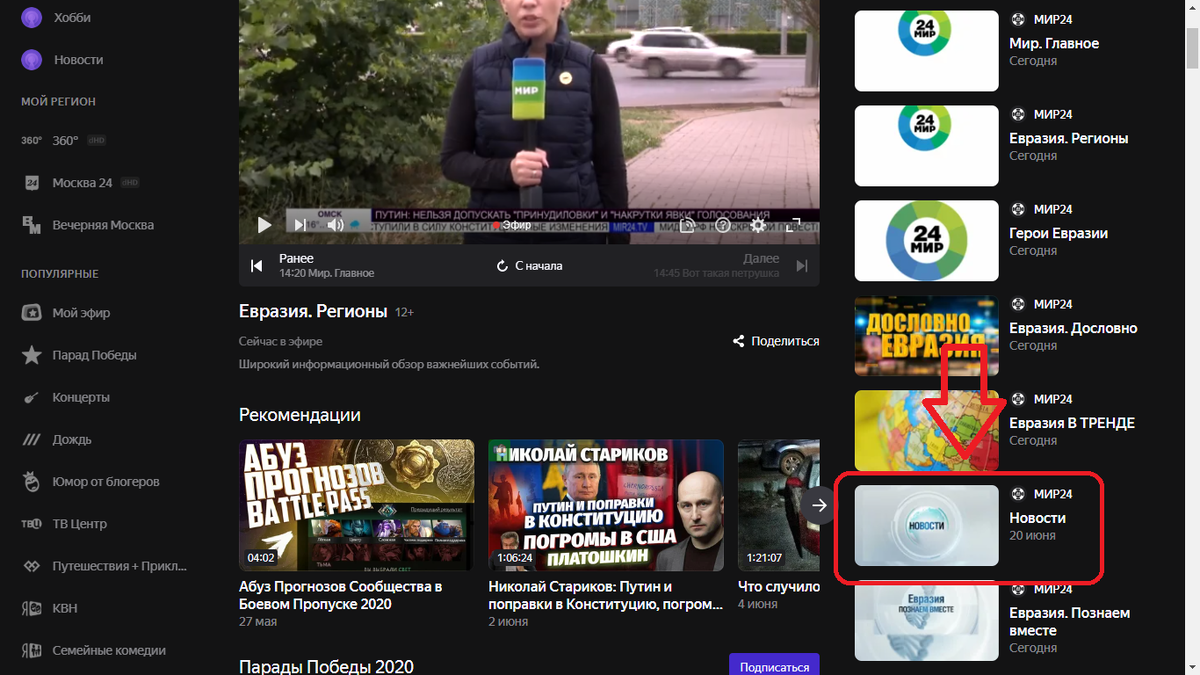Click the КВН sidebar icon

32,608
